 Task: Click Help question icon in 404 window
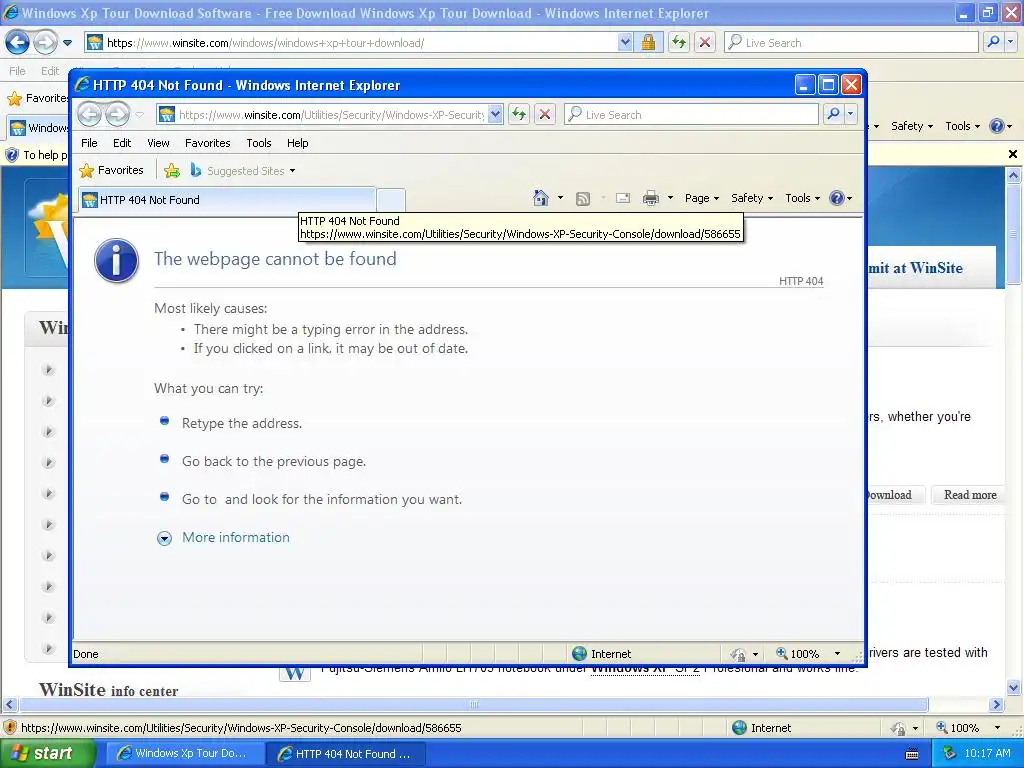[837, 198]
